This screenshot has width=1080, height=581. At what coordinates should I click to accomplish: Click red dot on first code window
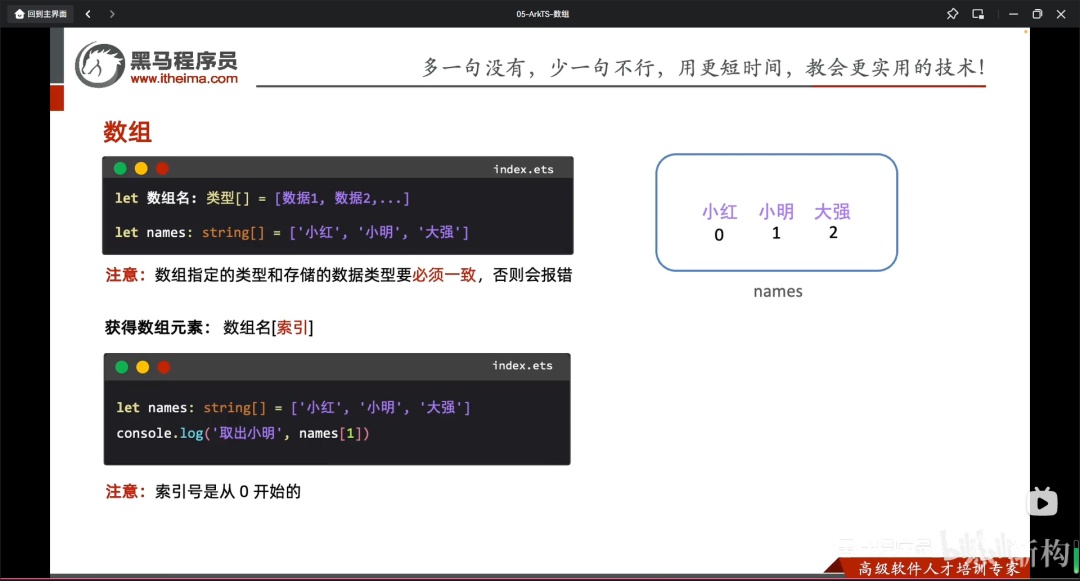click(162, 169)
